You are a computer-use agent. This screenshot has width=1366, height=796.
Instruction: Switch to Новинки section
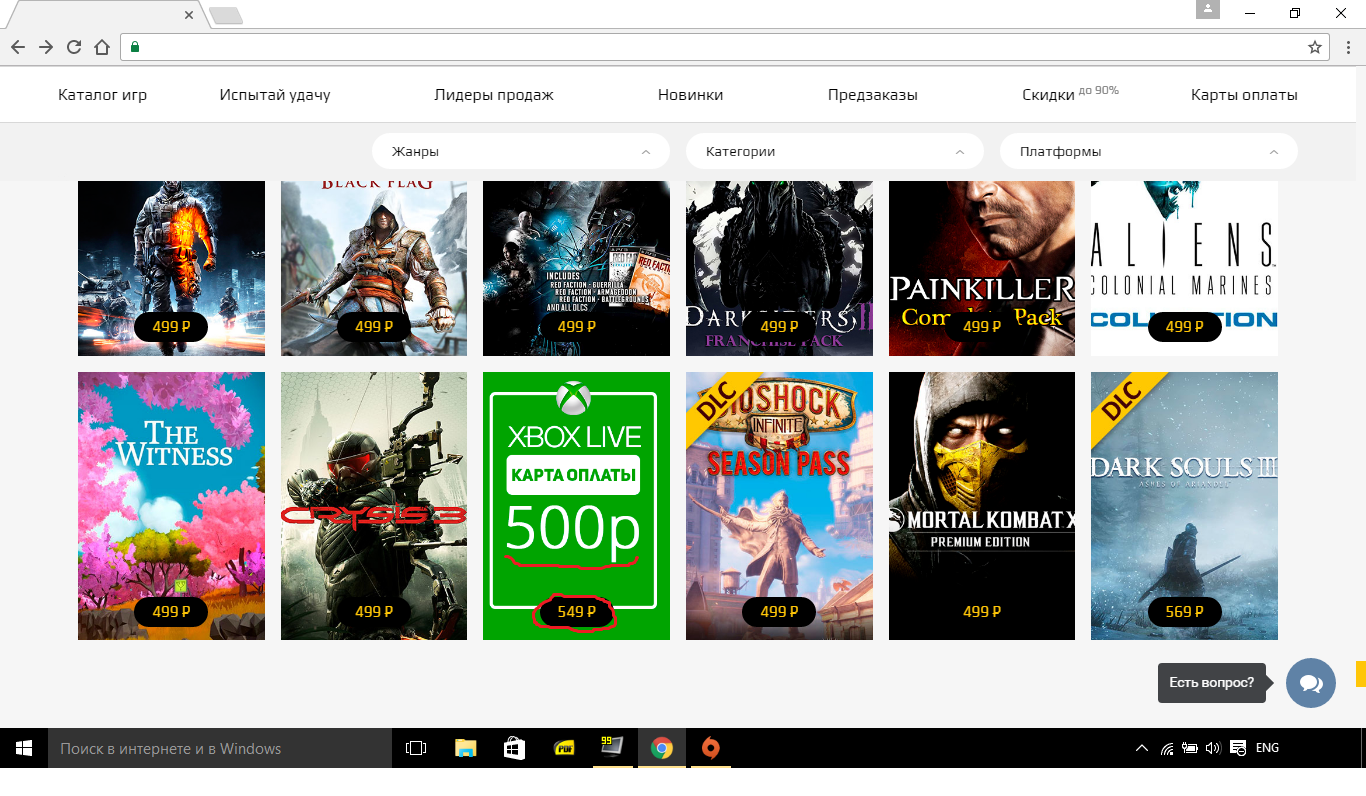click(690, 95)
